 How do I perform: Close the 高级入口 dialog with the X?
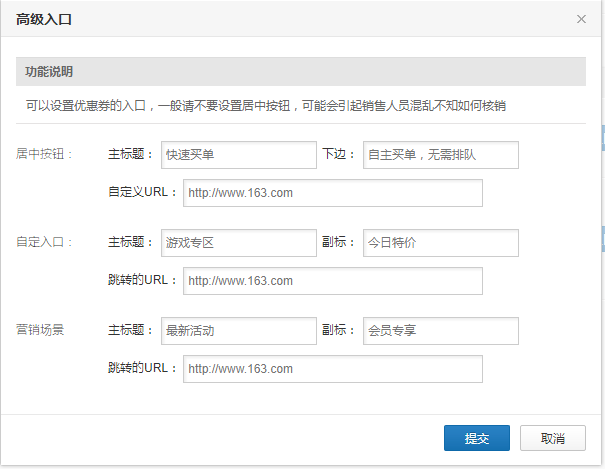582,19
